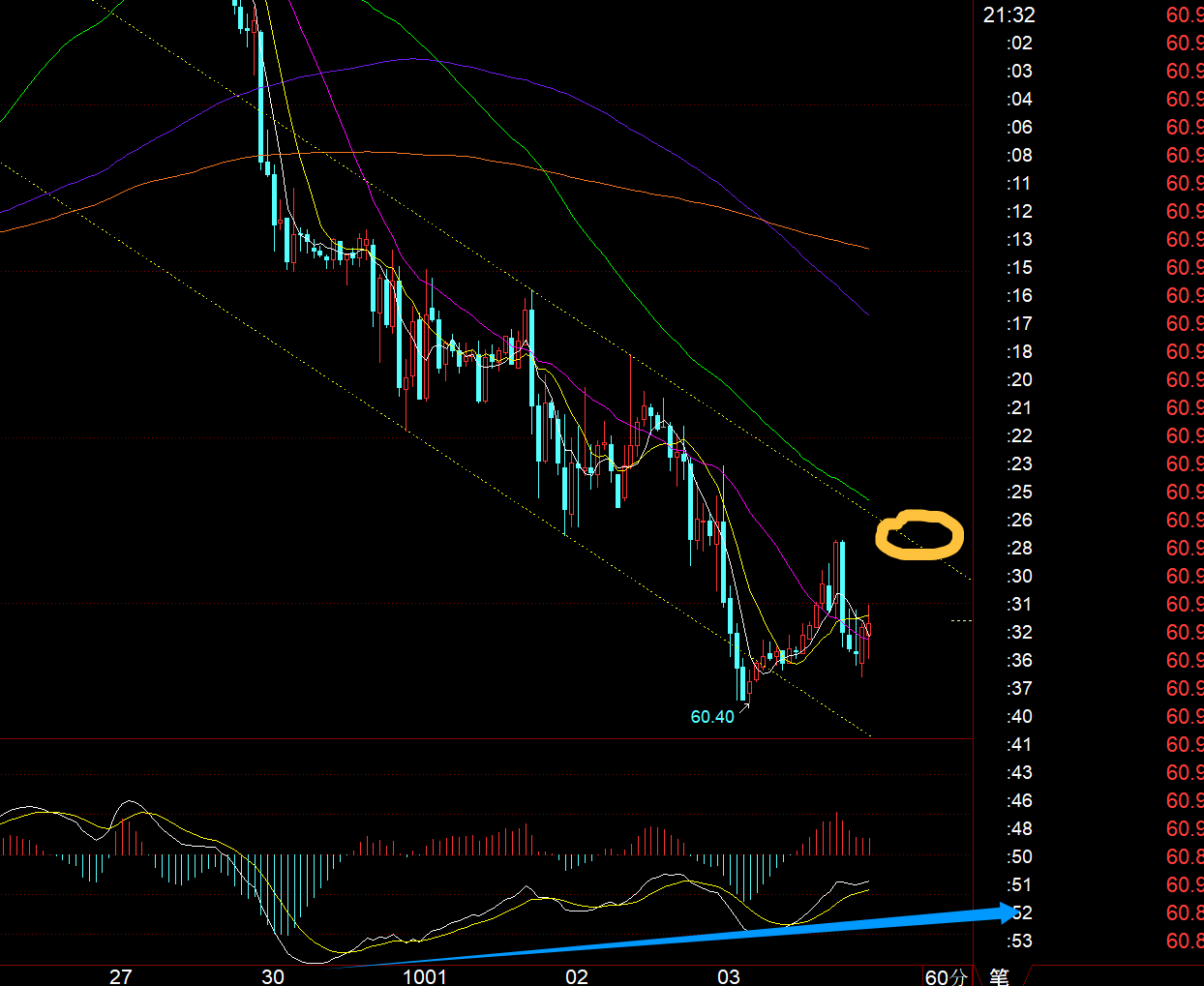
Task: Select the :46 tick row
Action: [x=1089, y=800]
